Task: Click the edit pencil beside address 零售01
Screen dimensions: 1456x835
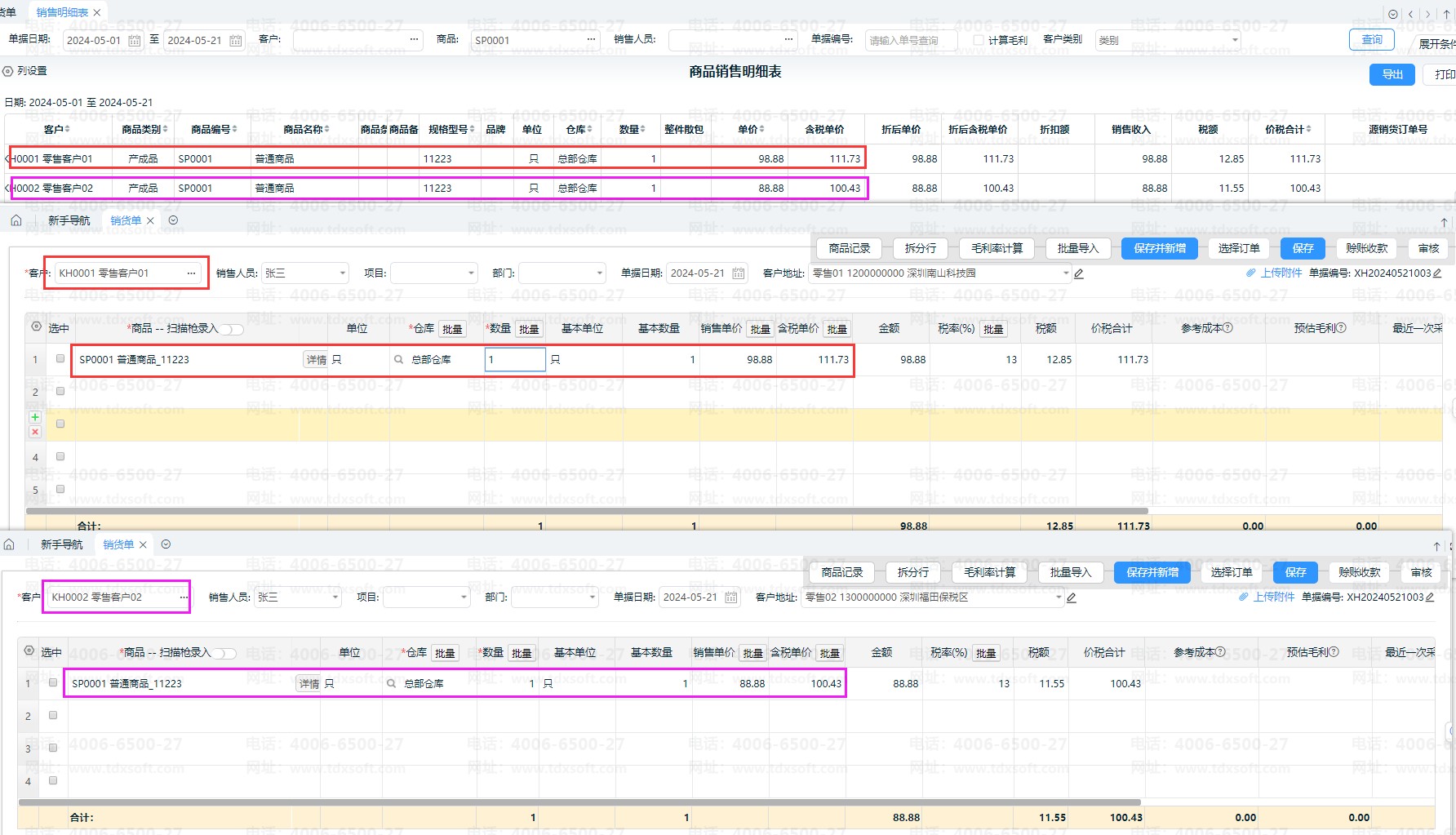Action: point(1079,274)
